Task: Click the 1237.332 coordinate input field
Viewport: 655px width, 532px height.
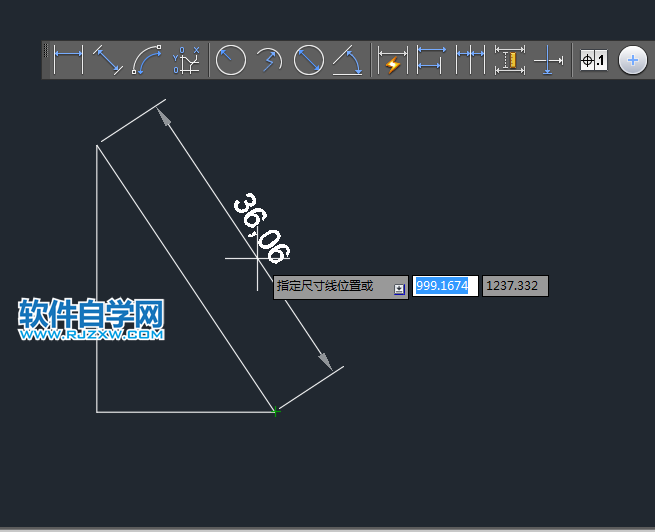Action: 515,286
